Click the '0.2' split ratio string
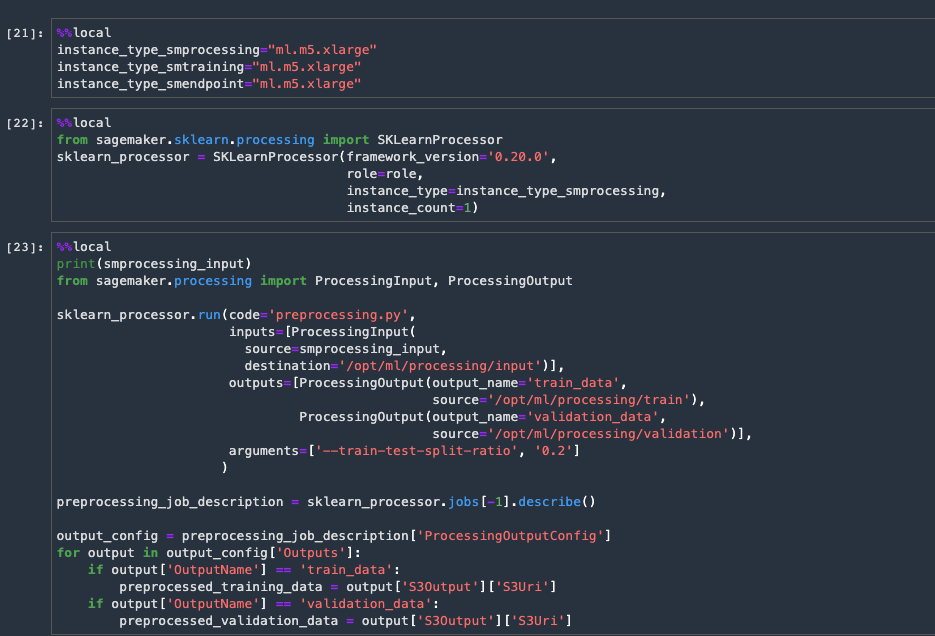Screen dimensions: 935x636 click(x=553, y=451)
